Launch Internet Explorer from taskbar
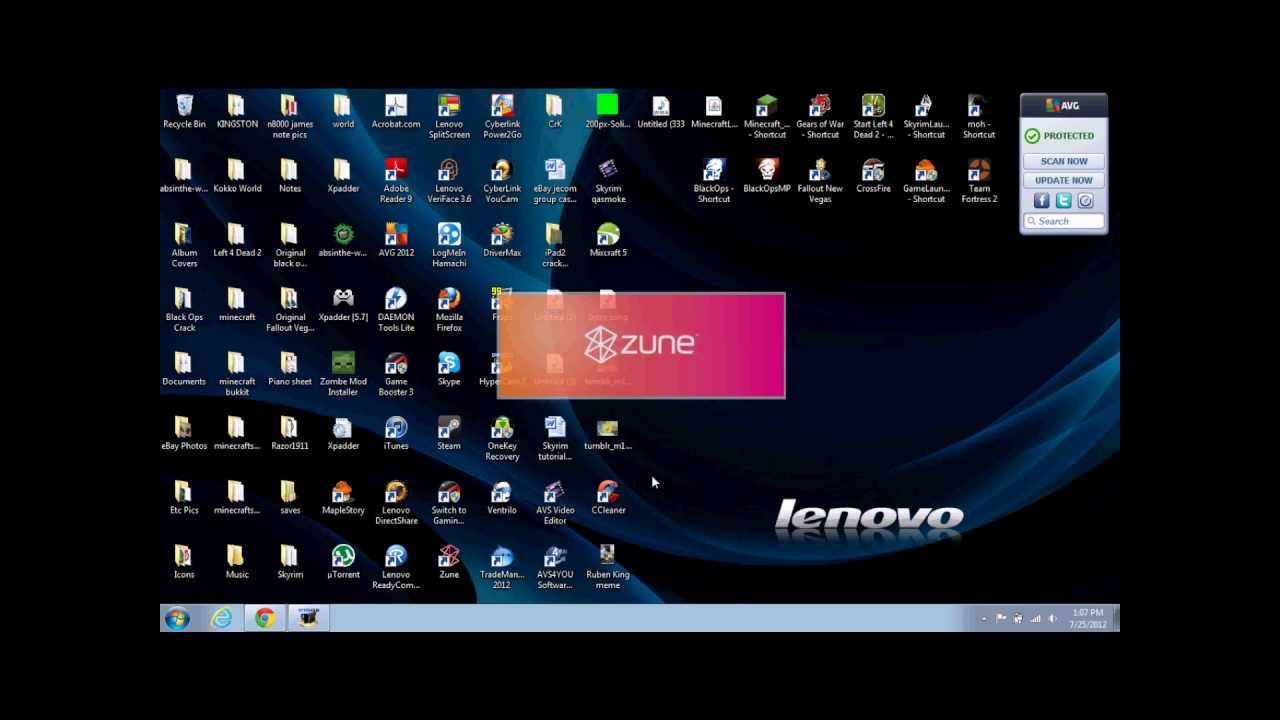The width and height of the screenshot is (1280, 720). (x=221, y=619)
